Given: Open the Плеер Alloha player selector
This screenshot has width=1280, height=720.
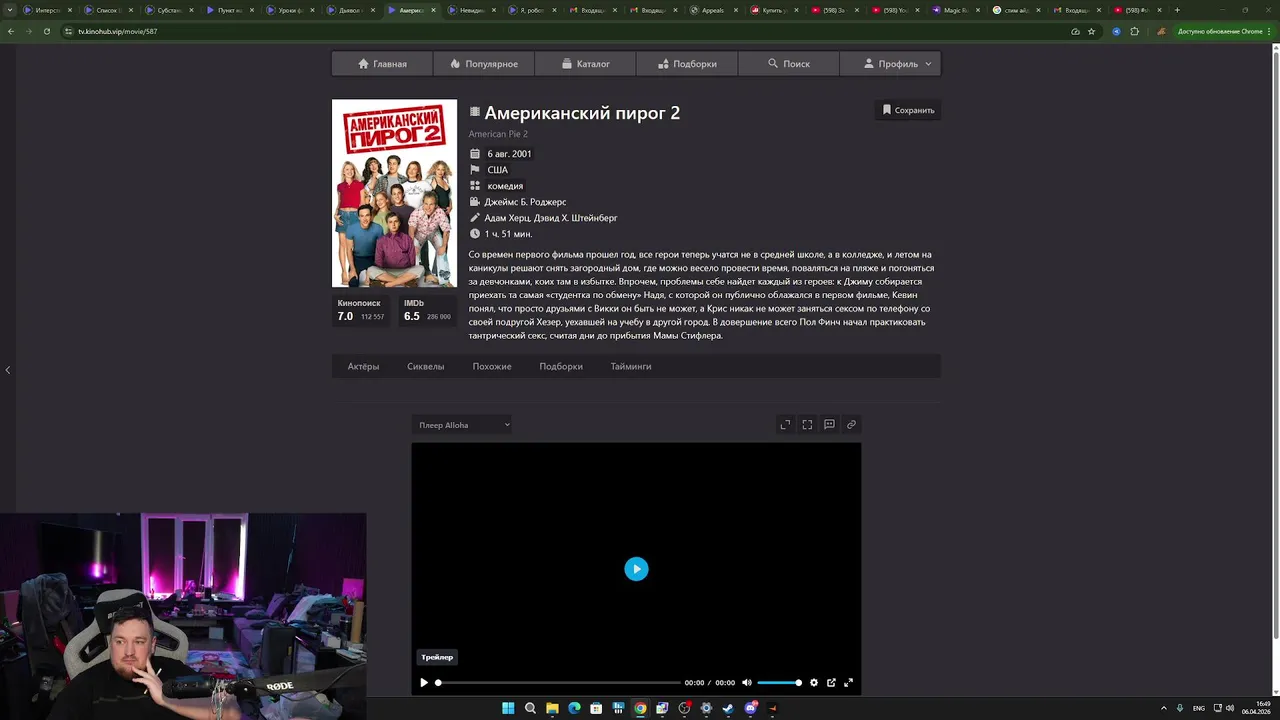Looking at the screenshot, I should tap(463, 425).
